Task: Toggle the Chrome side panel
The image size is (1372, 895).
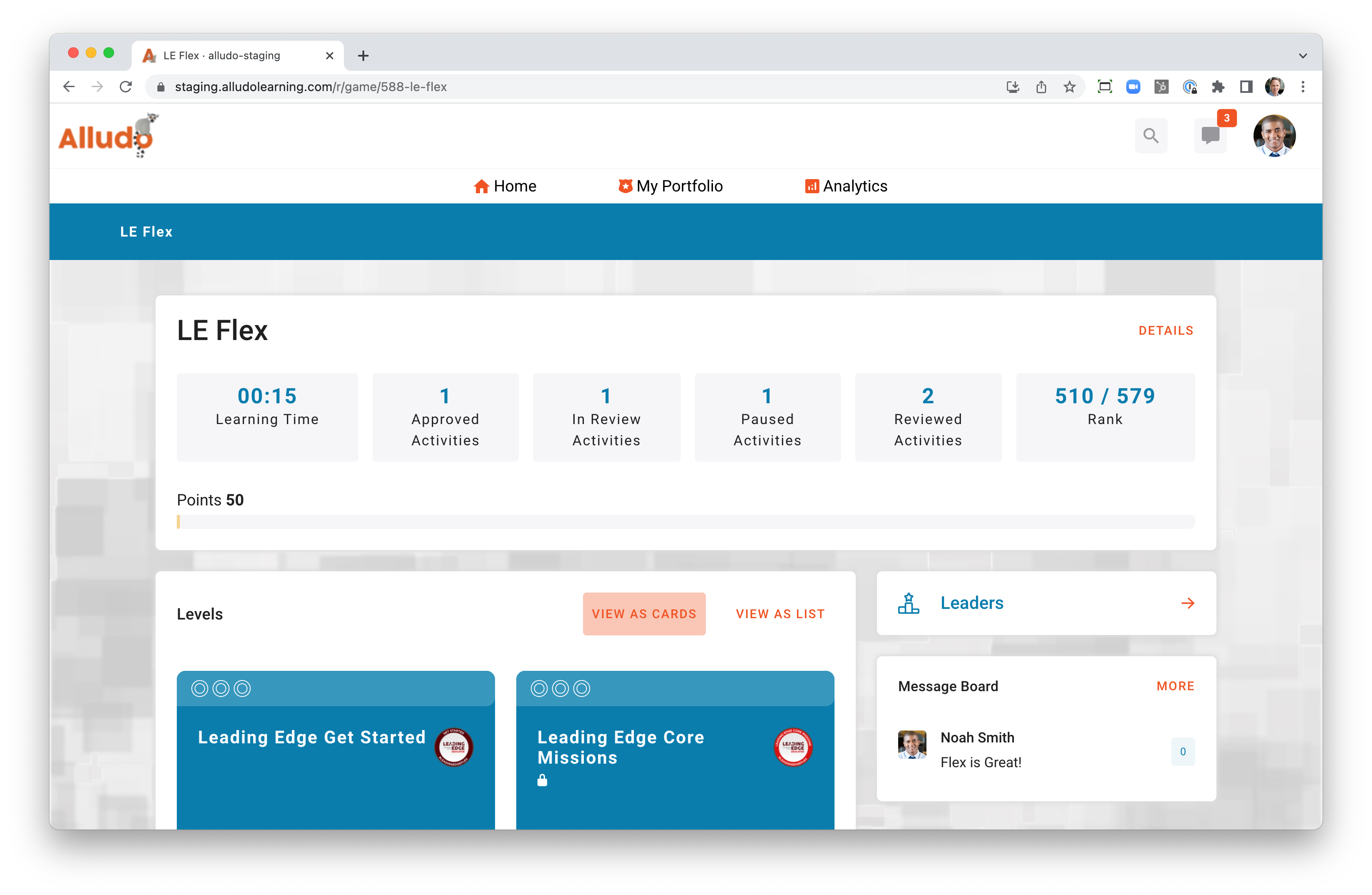Action: click(x=1246, y=87)
